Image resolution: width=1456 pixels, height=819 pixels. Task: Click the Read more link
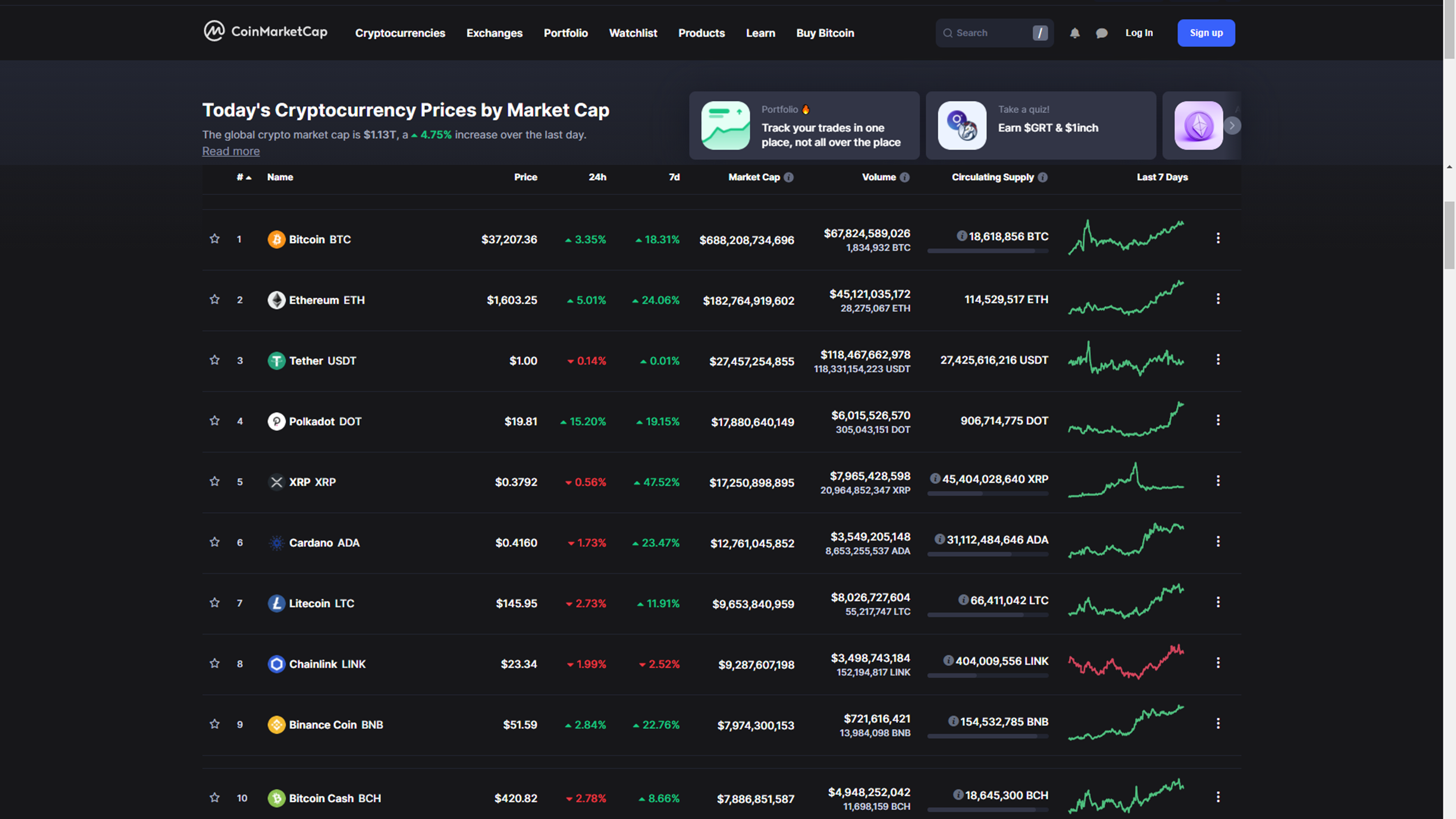[231, 151]
